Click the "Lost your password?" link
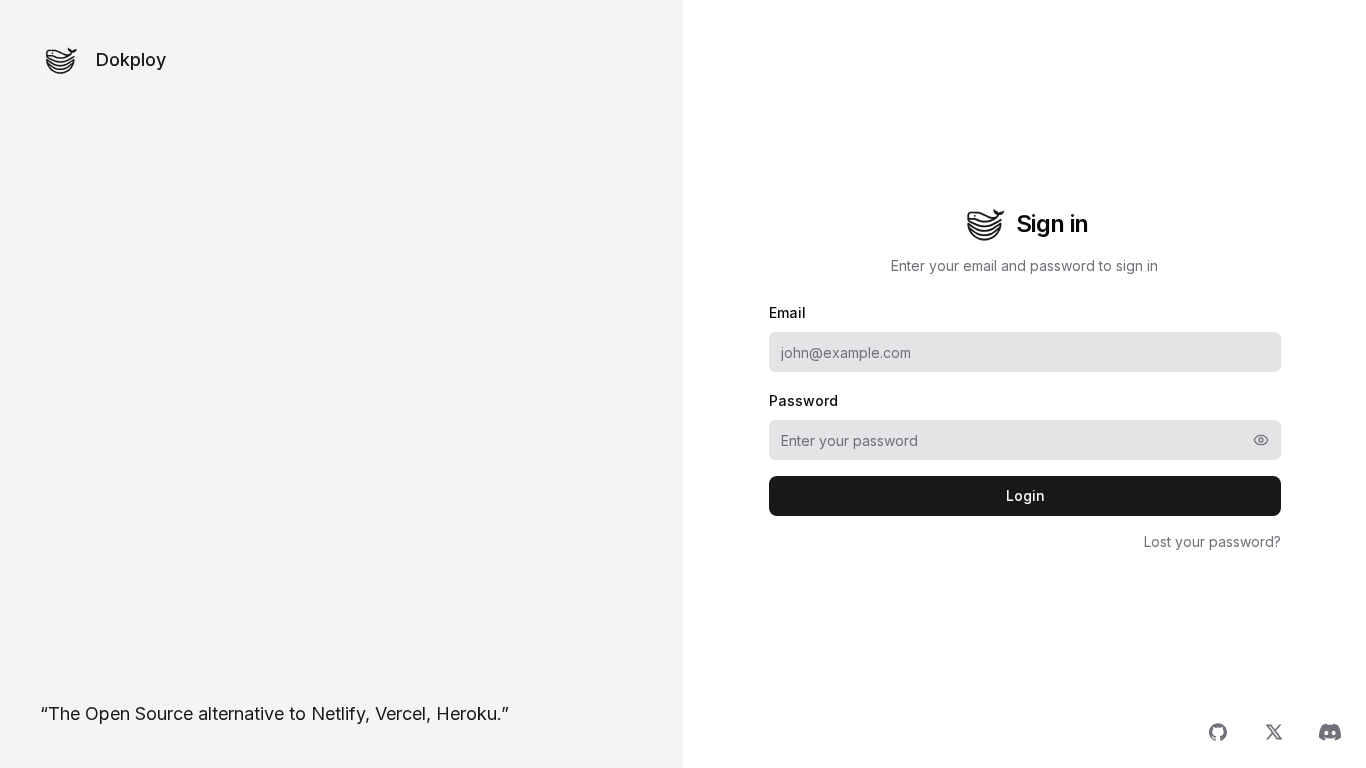1366x768 pixels. coord(1212,542)
